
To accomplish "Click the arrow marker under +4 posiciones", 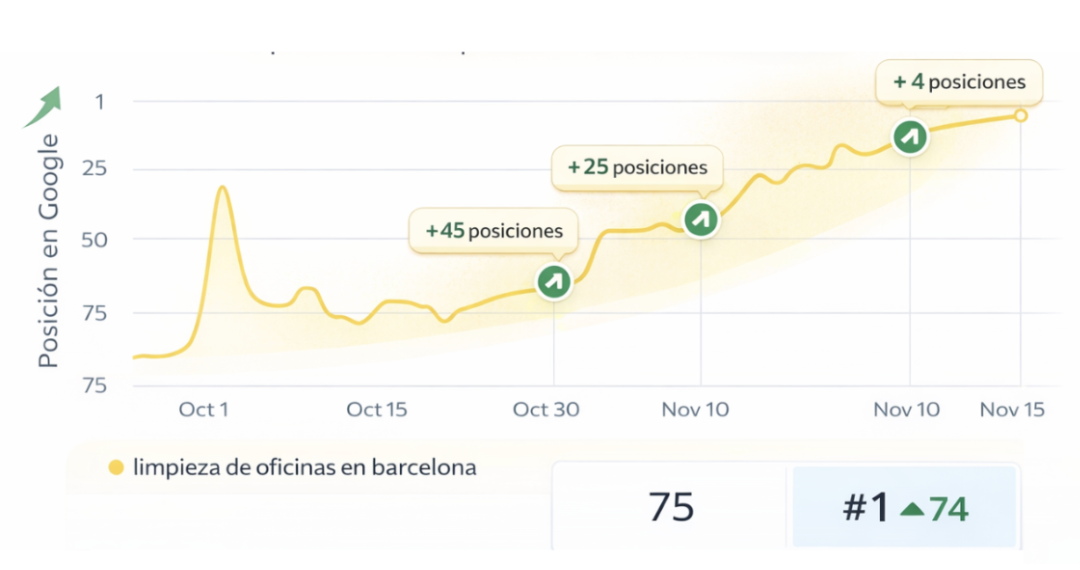I will [x=909, y=136].
